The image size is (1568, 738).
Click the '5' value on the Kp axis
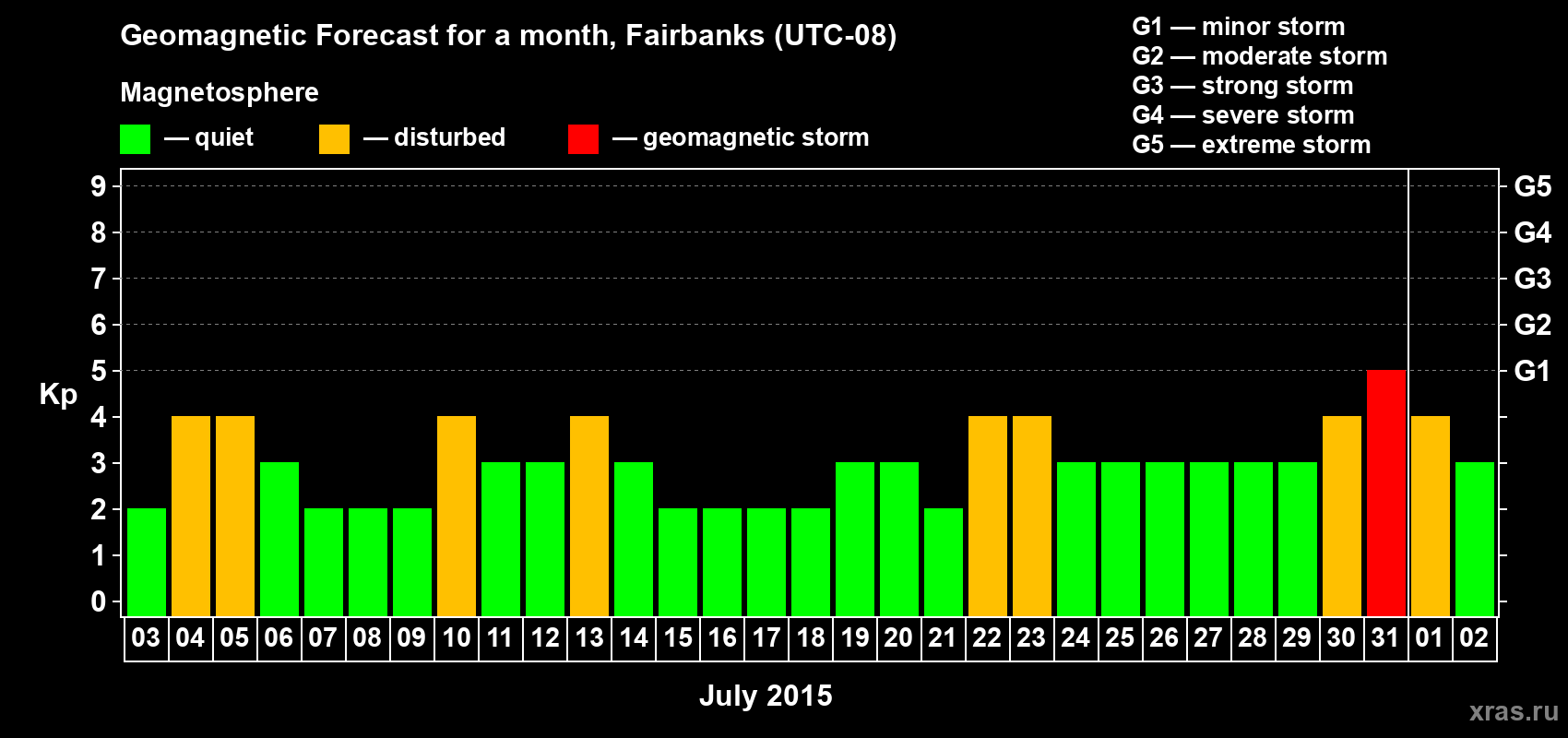(99, 371)
